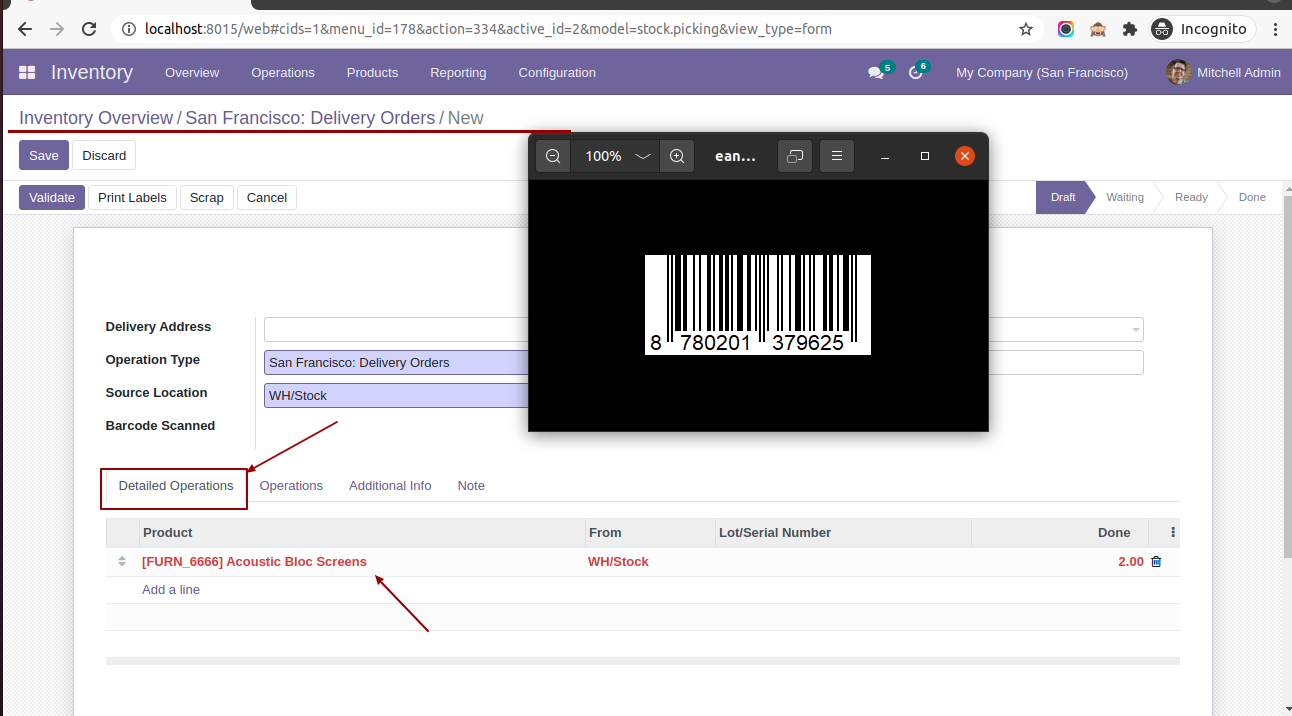Switch to the Detailed Operations tab
Image resolution: width=1292 pixels, height=716 pixels.
176,486
